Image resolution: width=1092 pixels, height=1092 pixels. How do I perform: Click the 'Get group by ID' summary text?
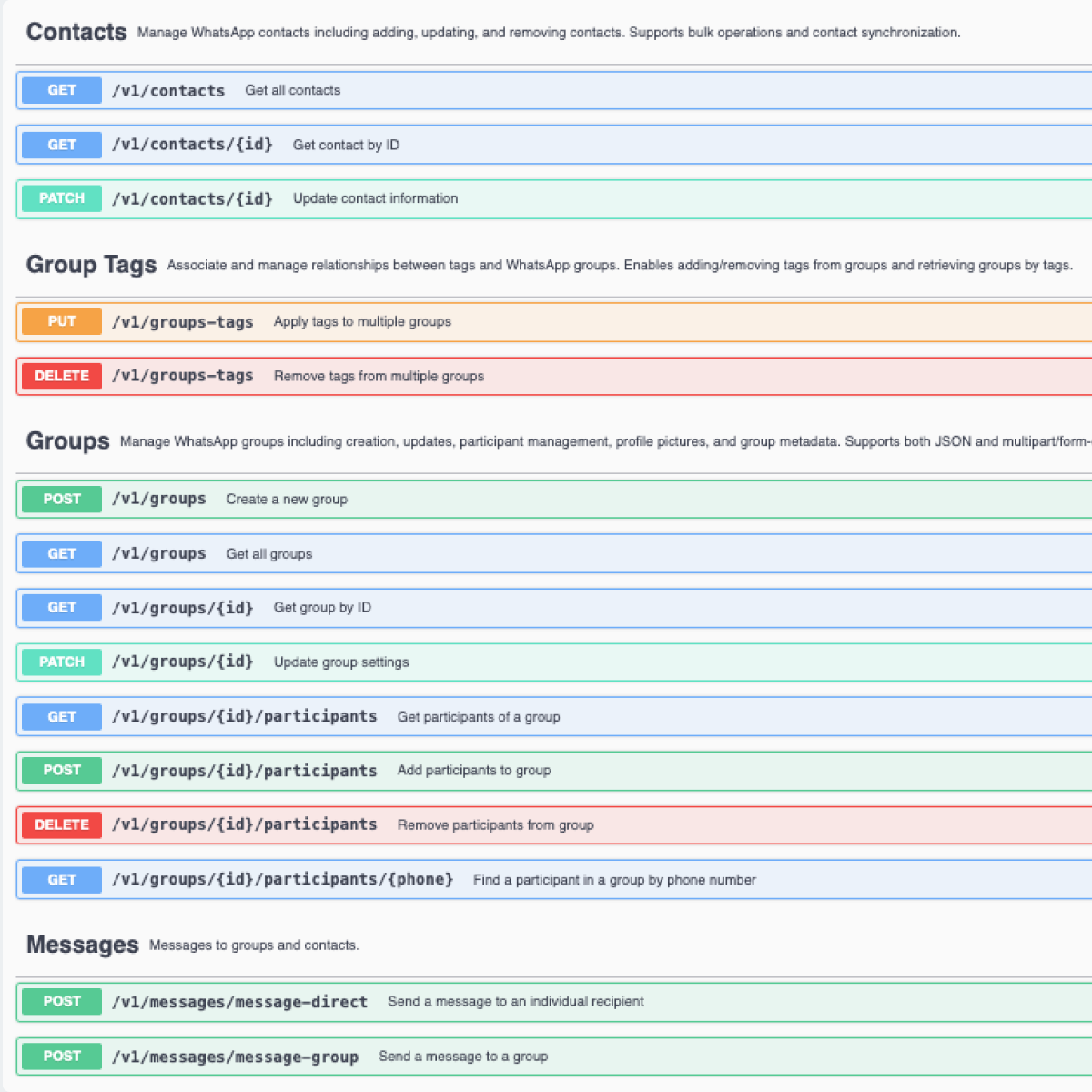pyautogui.click(x=322, y=607)
